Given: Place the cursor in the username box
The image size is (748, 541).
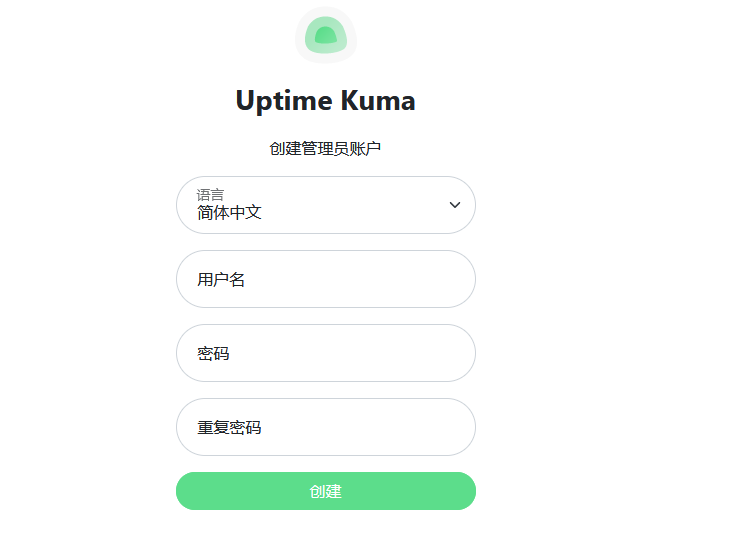Looking at the screenshot, I should [325, 279].
